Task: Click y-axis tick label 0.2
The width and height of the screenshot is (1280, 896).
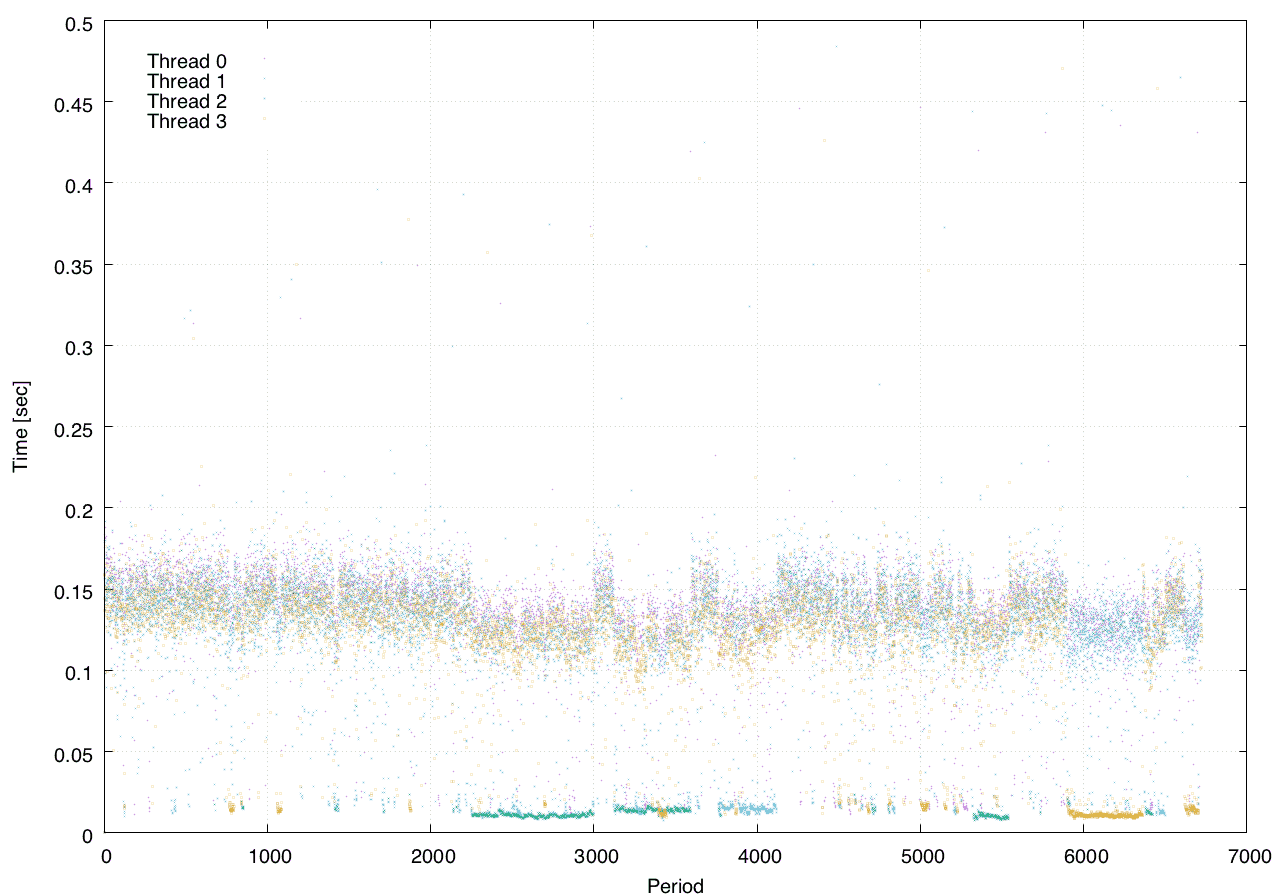Action: pyautogui.click(x=81, y=509)
